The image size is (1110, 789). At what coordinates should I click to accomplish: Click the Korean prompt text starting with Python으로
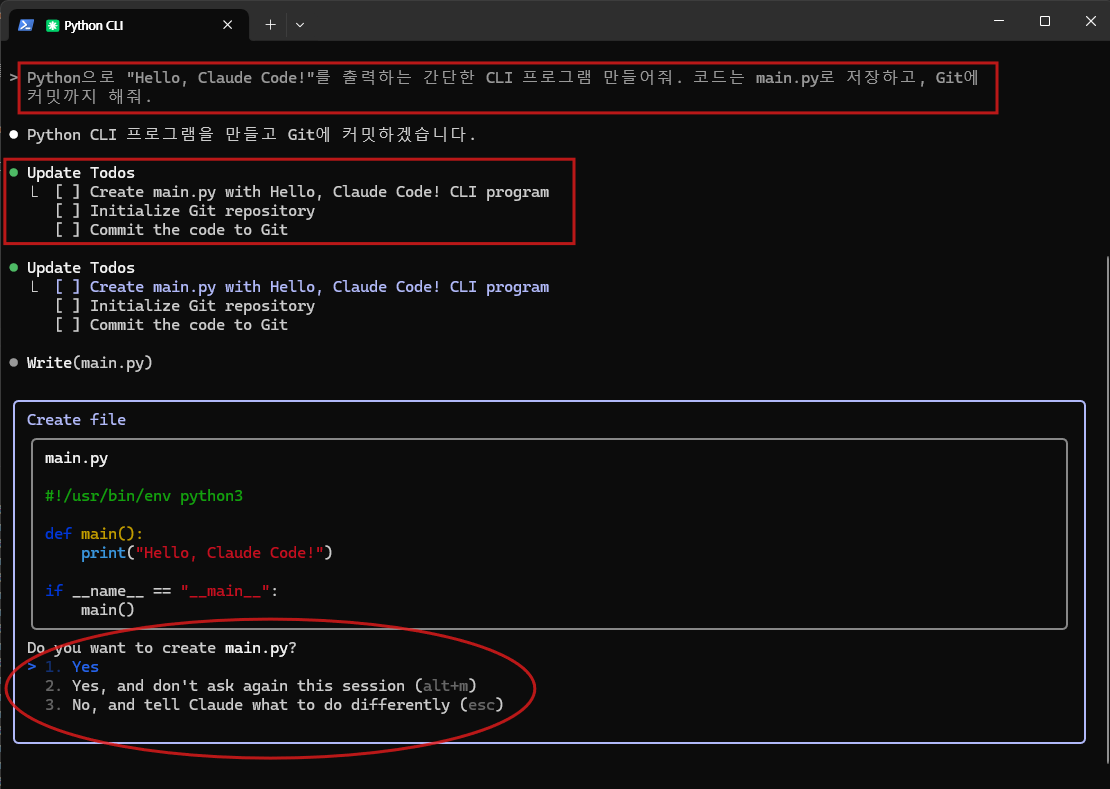503,86
